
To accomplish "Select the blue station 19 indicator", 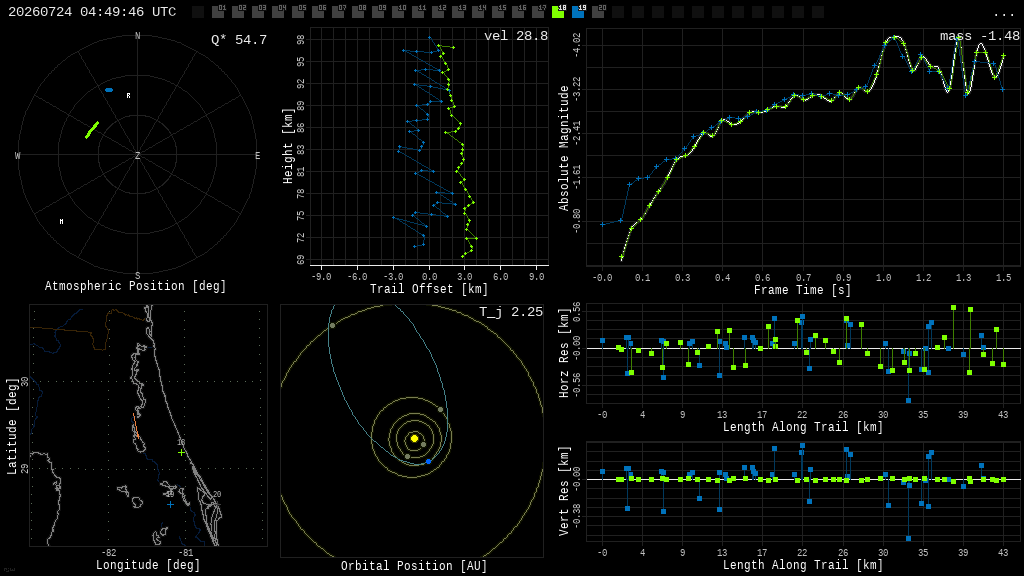I will pos(578,12).
